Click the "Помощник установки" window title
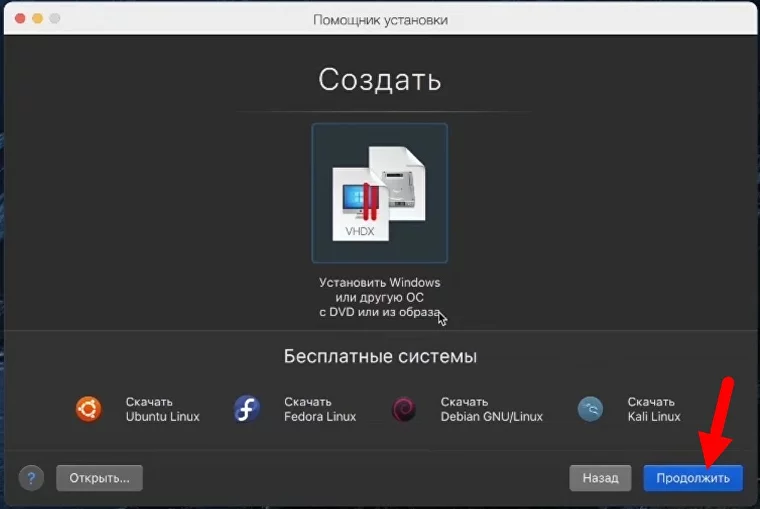This screenshot has width=760, height=509. click(380, 19)
